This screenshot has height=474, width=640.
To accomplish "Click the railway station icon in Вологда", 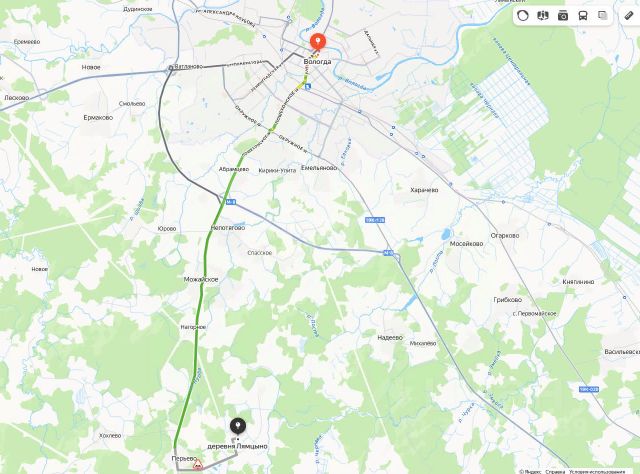I will coord(308,87).
